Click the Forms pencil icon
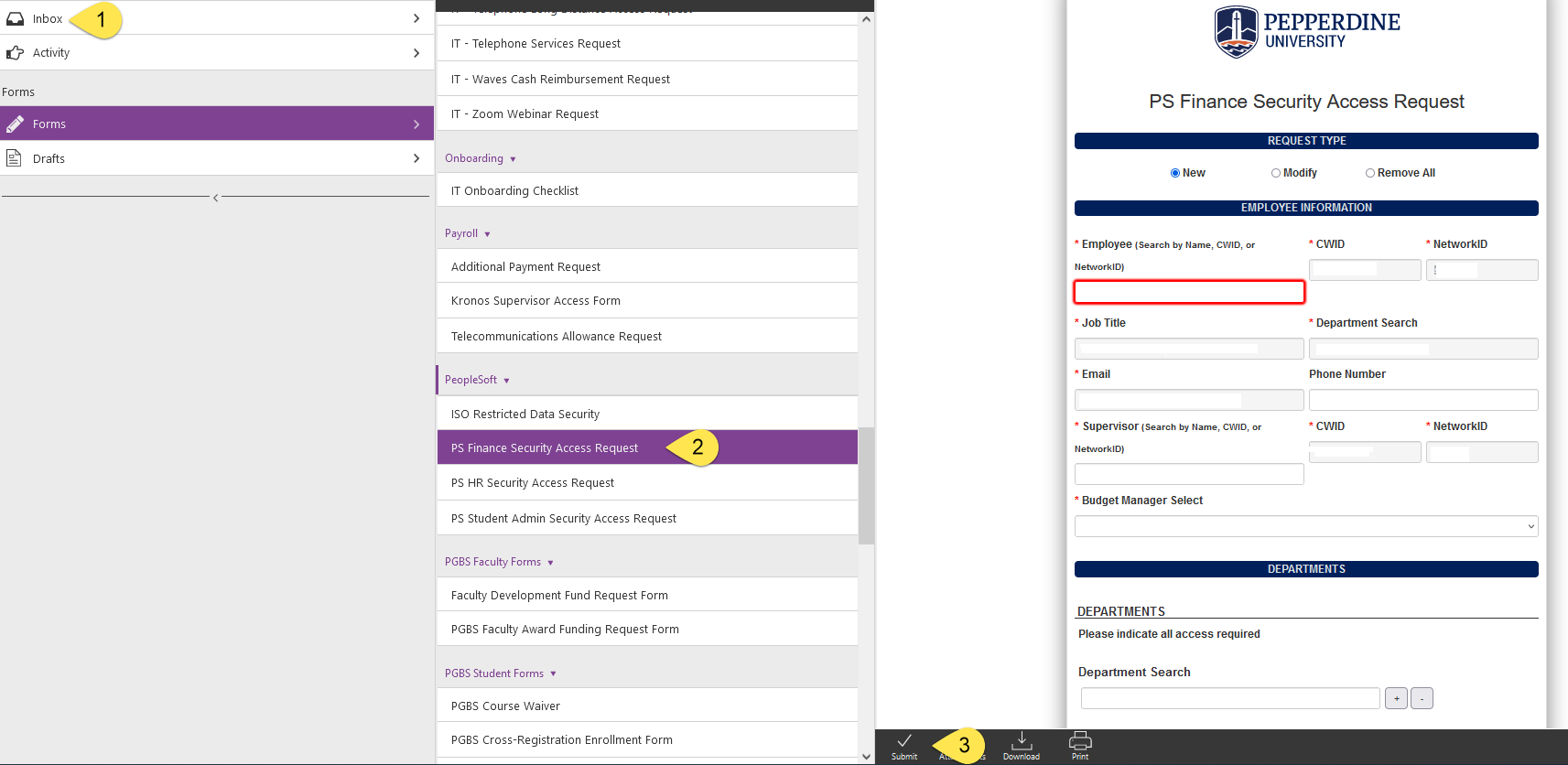 (x=16, y=124)
